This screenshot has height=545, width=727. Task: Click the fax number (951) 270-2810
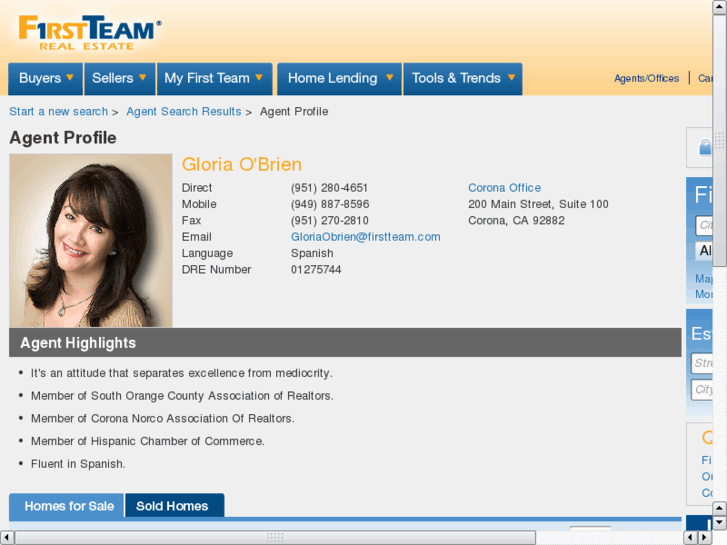coord(330,220)
